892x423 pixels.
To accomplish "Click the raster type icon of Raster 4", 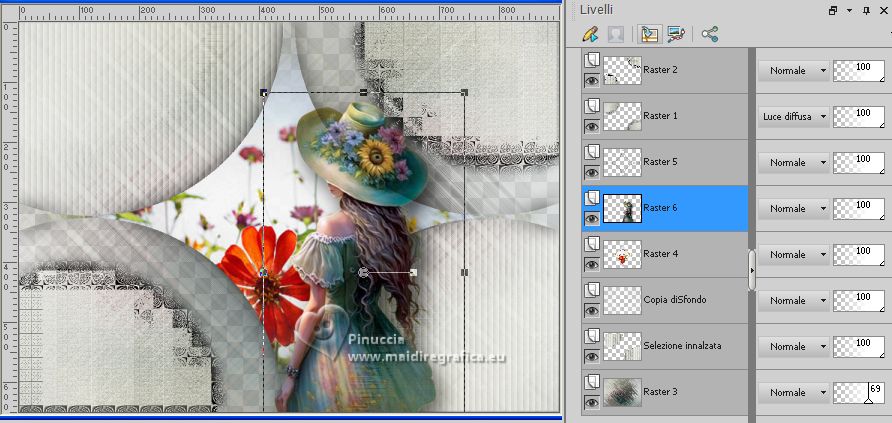I will tap(592, 244).
